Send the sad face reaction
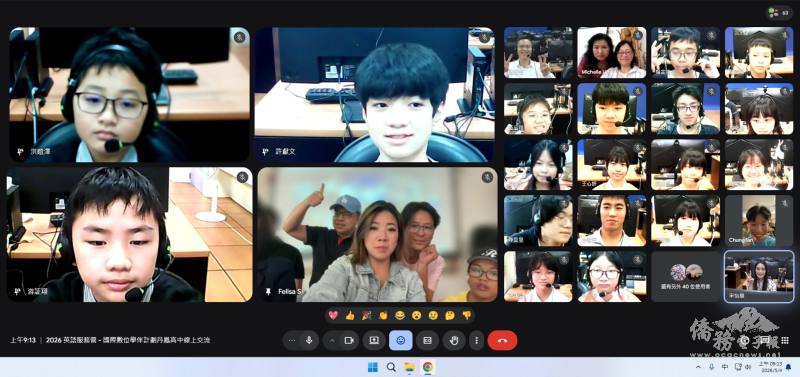Viewport: 800px width, 377px height. click(x=433, y=315)
